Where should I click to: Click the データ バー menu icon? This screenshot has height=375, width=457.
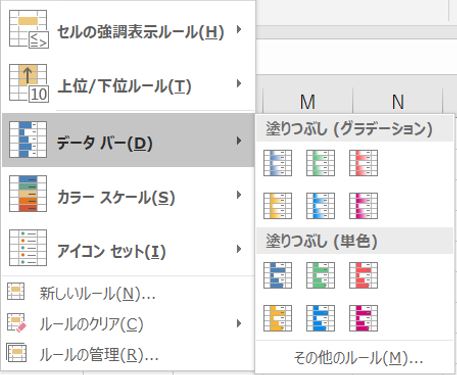(28, 140)
